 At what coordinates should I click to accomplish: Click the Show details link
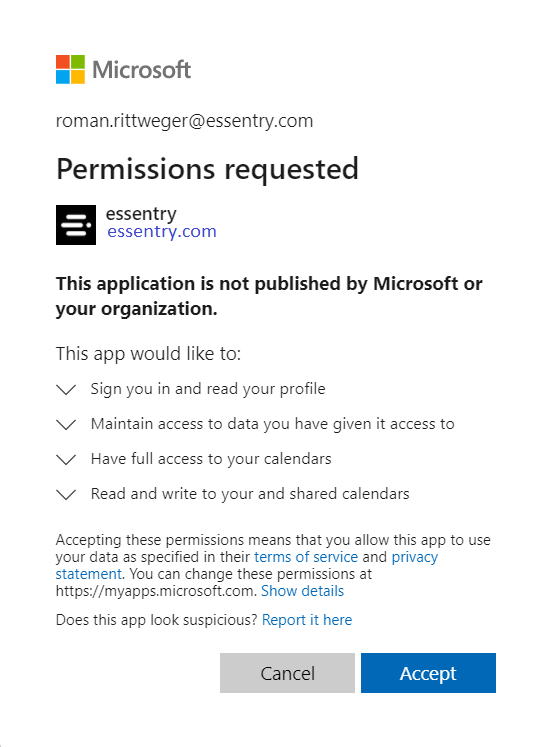point(303,591)
